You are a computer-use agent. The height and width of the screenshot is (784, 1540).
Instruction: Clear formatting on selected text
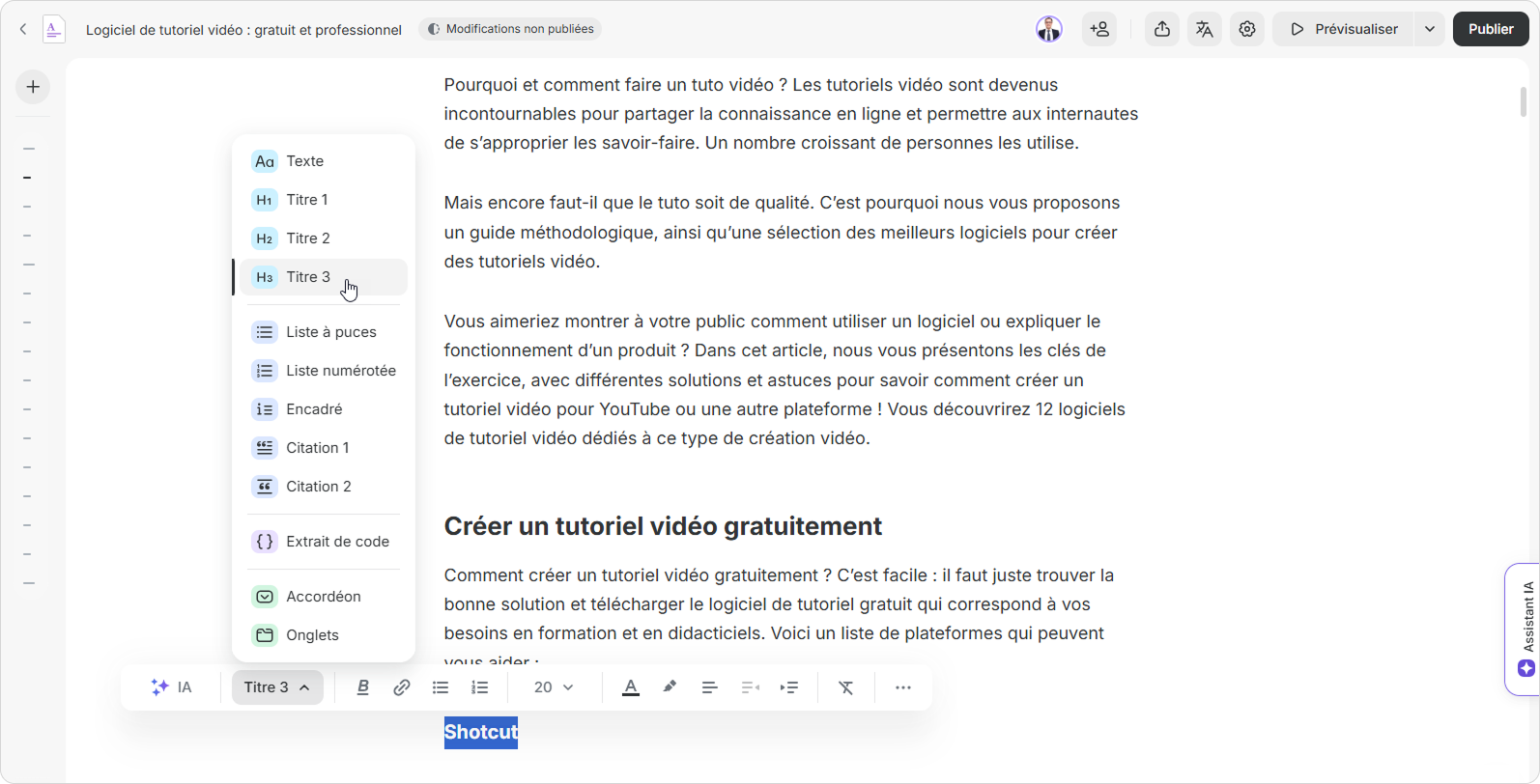coord(846,687)
